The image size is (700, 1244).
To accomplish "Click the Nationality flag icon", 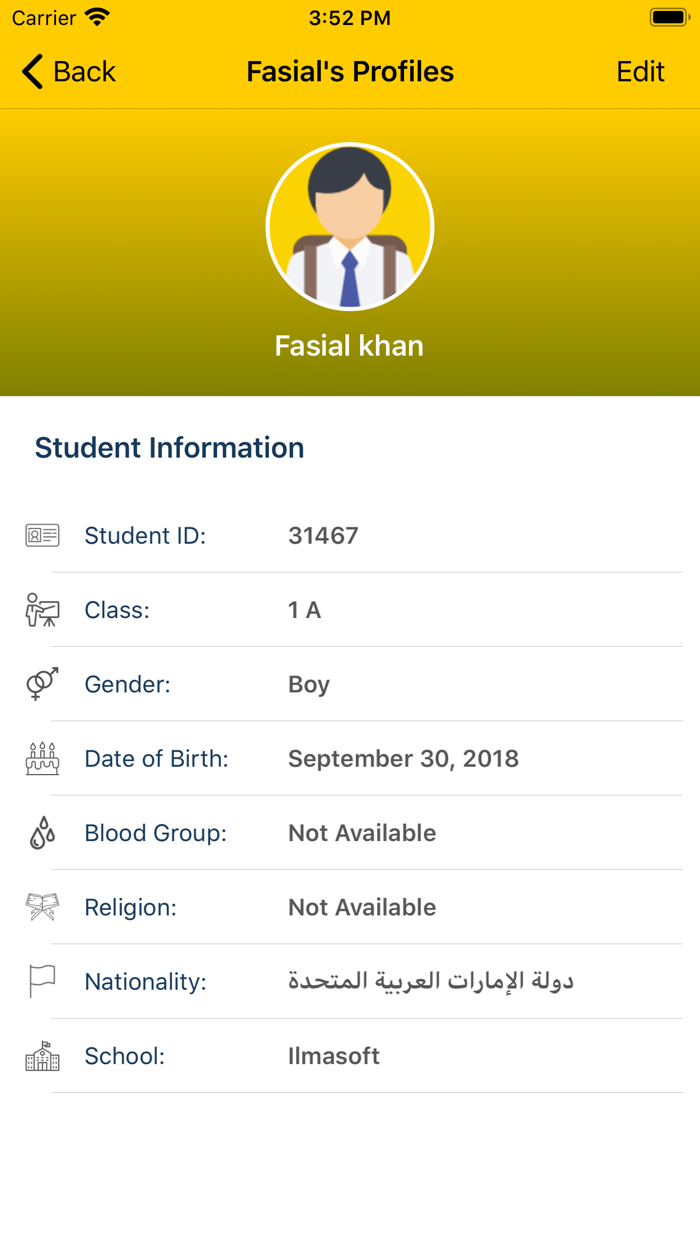I will [x=42, y=980].
